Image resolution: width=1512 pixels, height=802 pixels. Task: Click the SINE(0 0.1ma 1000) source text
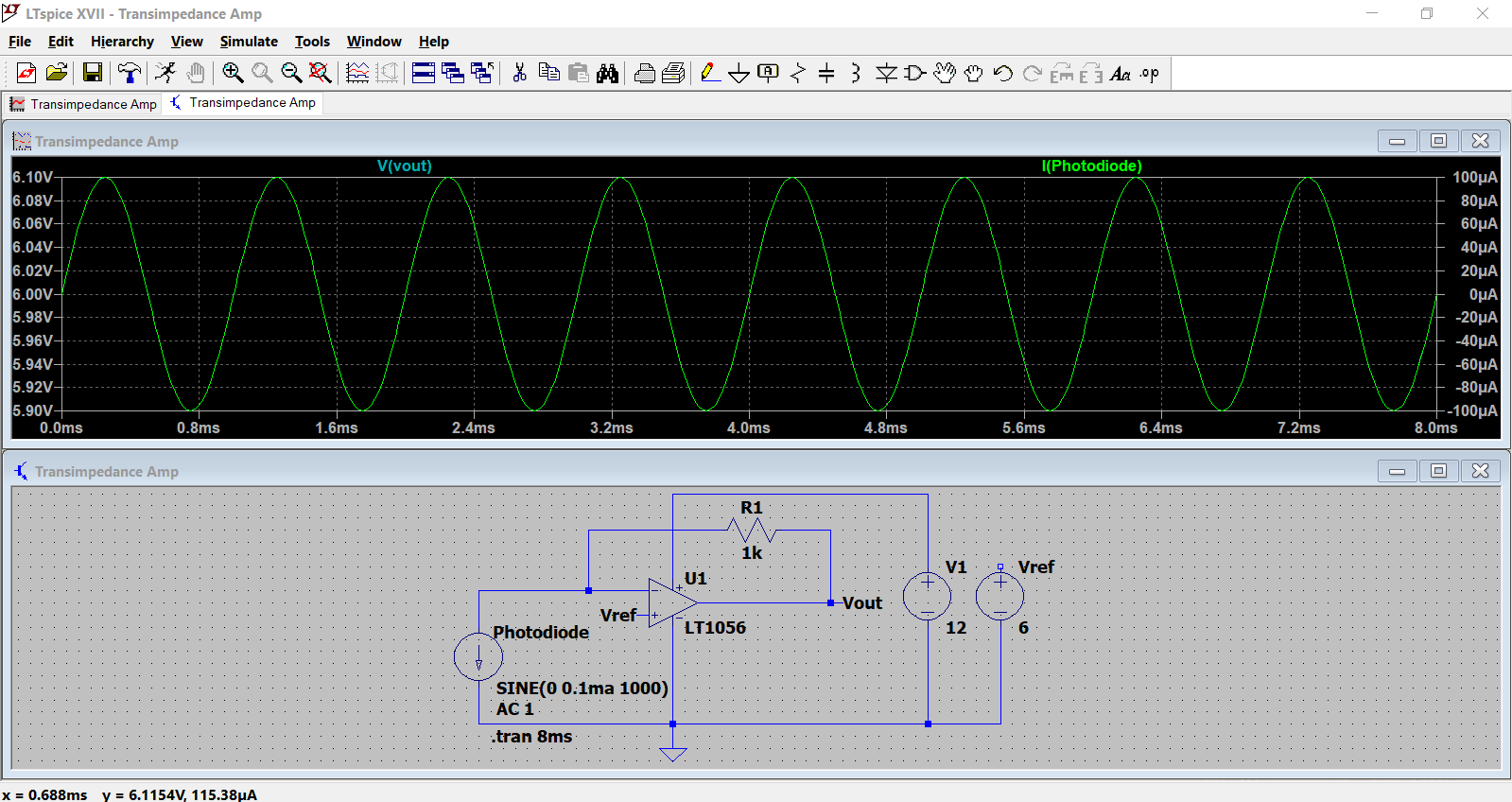pos(582,688)
